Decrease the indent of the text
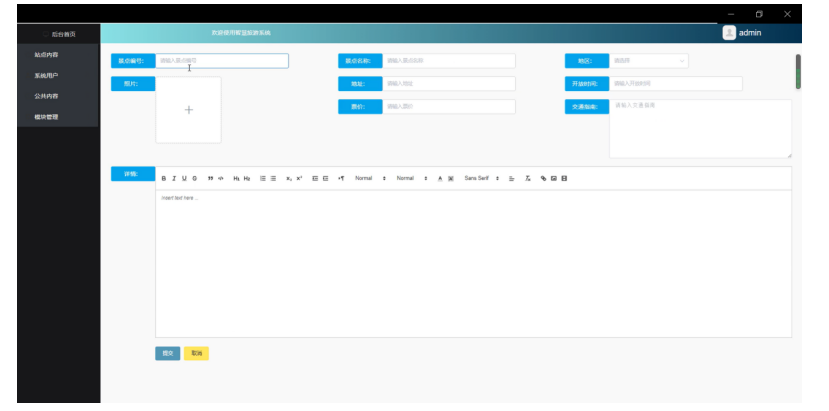 315,179
